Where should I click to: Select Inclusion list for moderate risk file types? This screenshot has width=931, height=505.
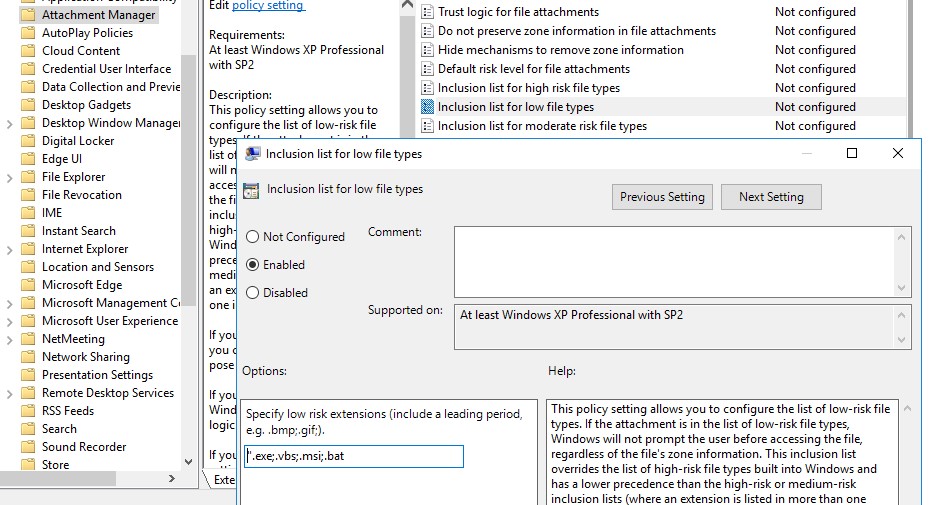(x=542, y=126)
